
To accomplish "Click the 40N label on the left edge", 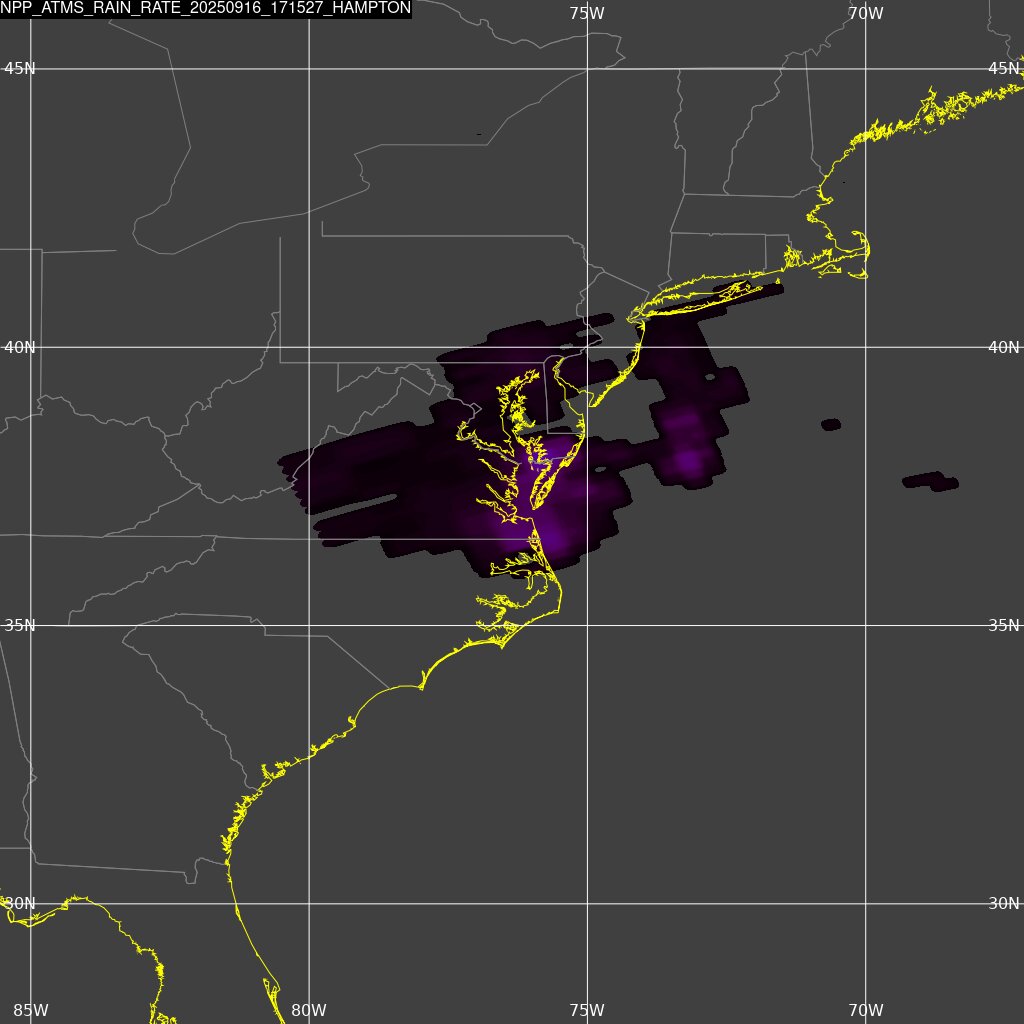I will point(20,347).
